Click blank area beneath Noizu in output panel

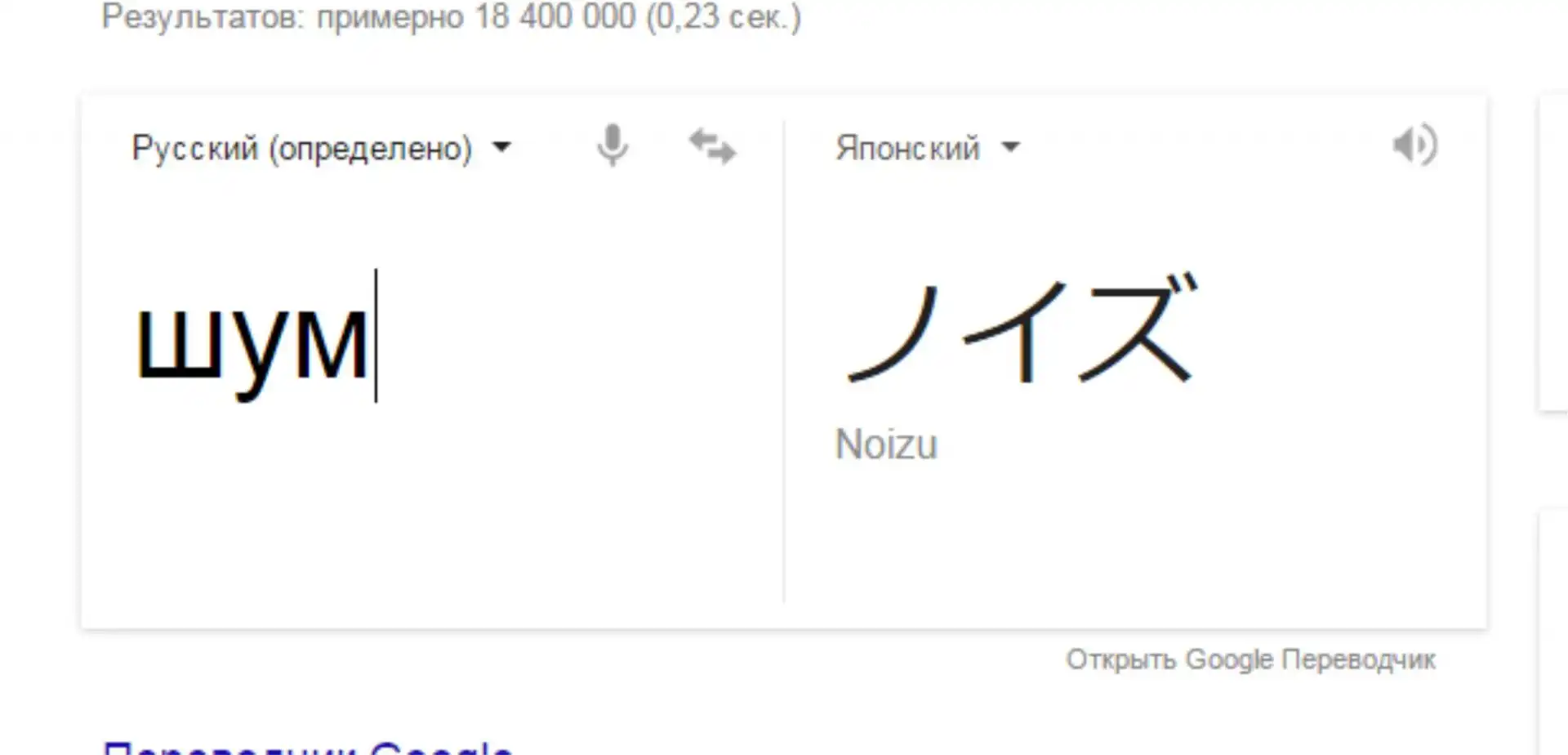[1127, 539]
